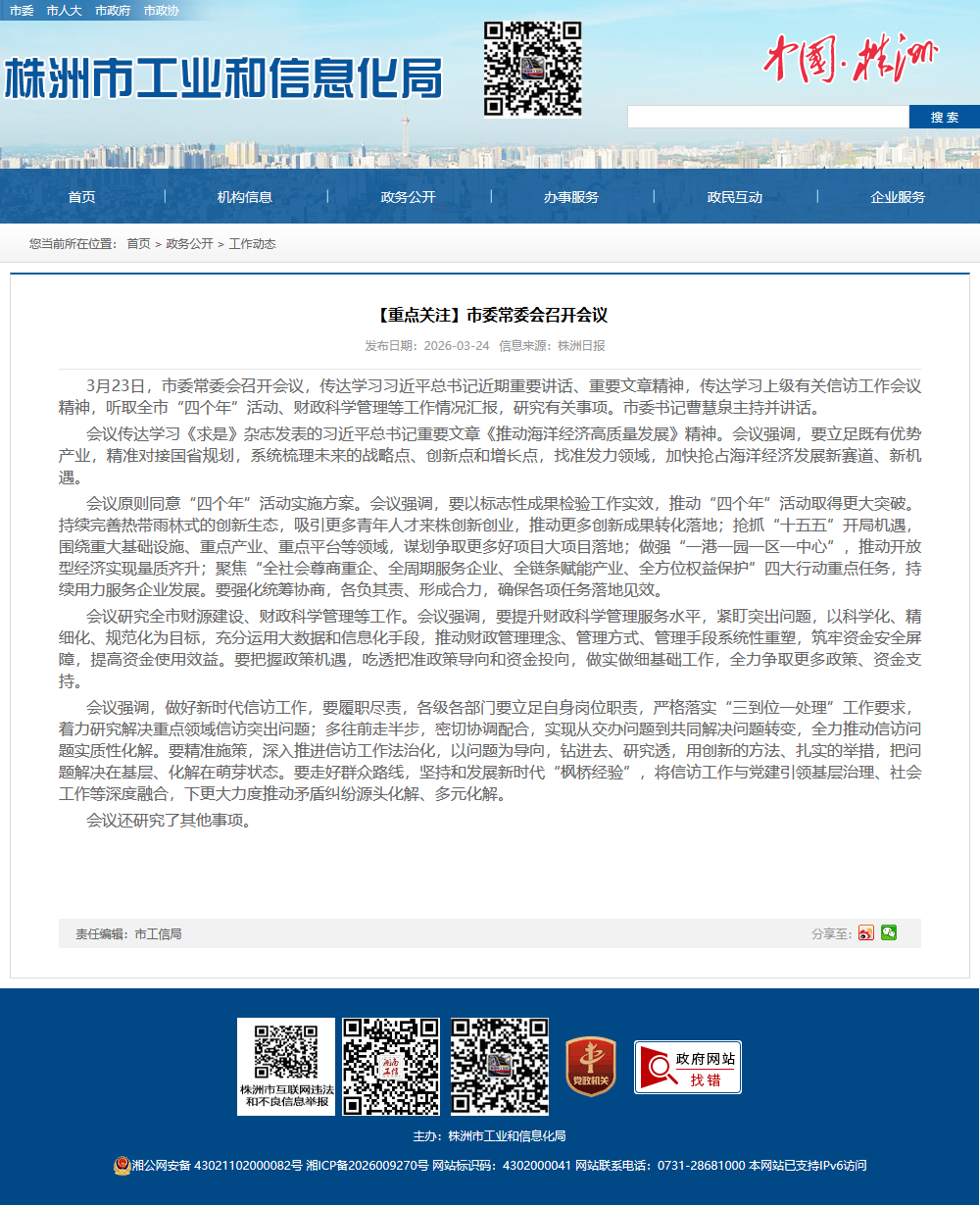The height and width of the screenshot is (1205, 980).
Task: Open the 政民互动 navigation item
Action: [735, 197]
